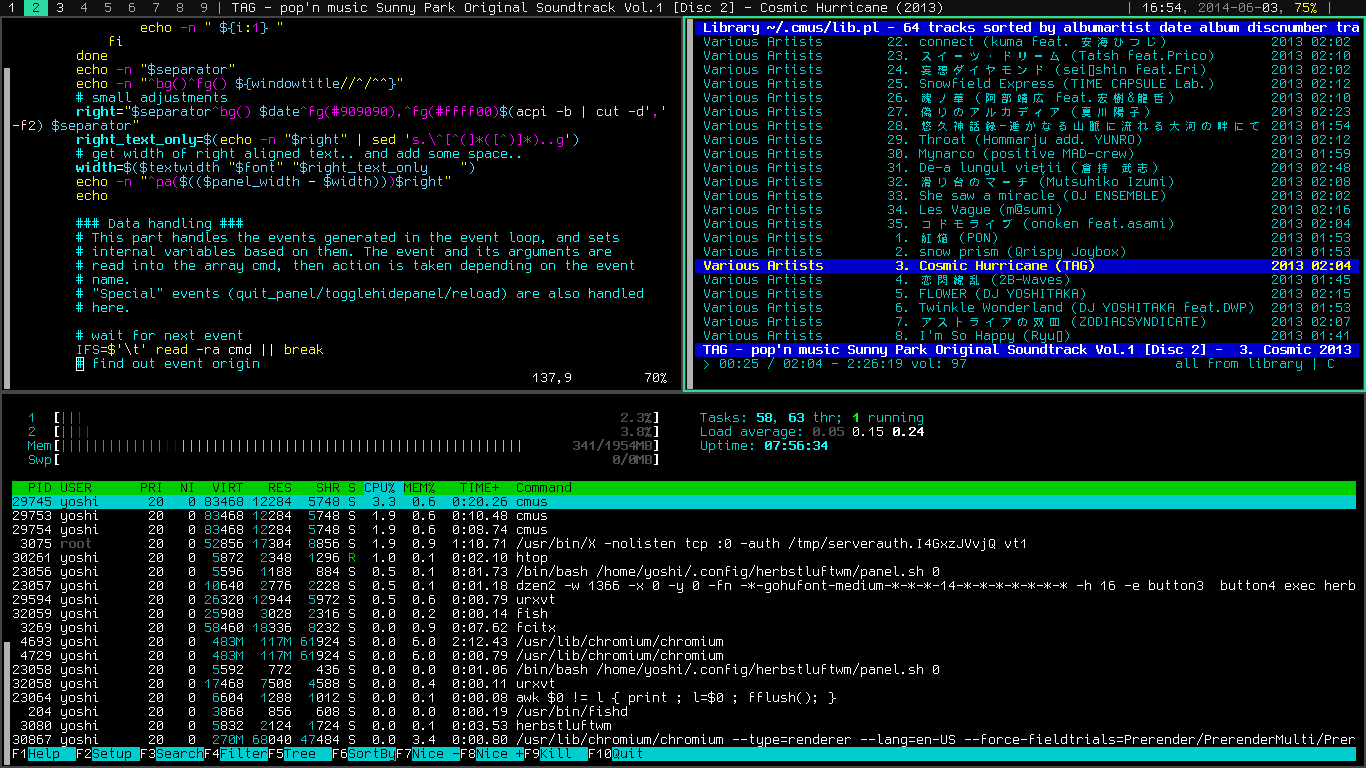Sort processes by the CPU% column header
Image resolution: width=1366 pixels, height=768 pixels.
tap(379, 488)
